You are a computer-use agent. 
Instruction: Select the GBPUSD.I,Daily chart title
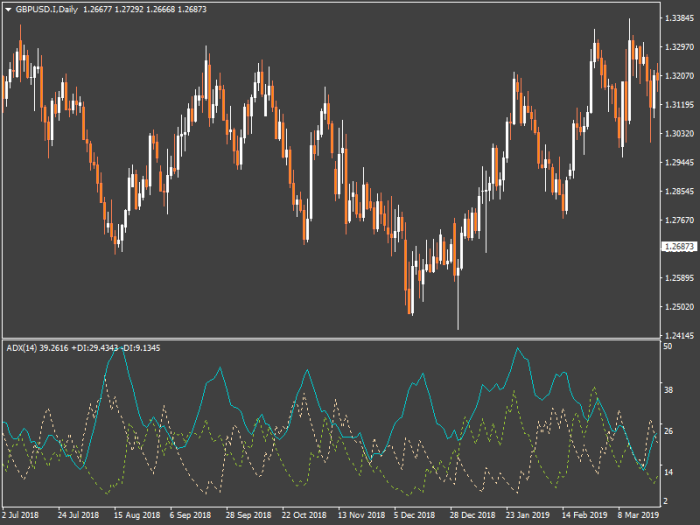point(46,9)
